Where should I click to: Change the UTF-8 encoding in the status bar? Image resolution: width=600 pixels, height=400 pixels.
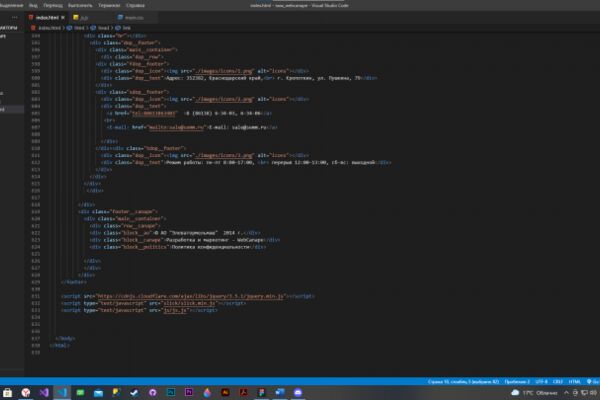coord(541,382)
